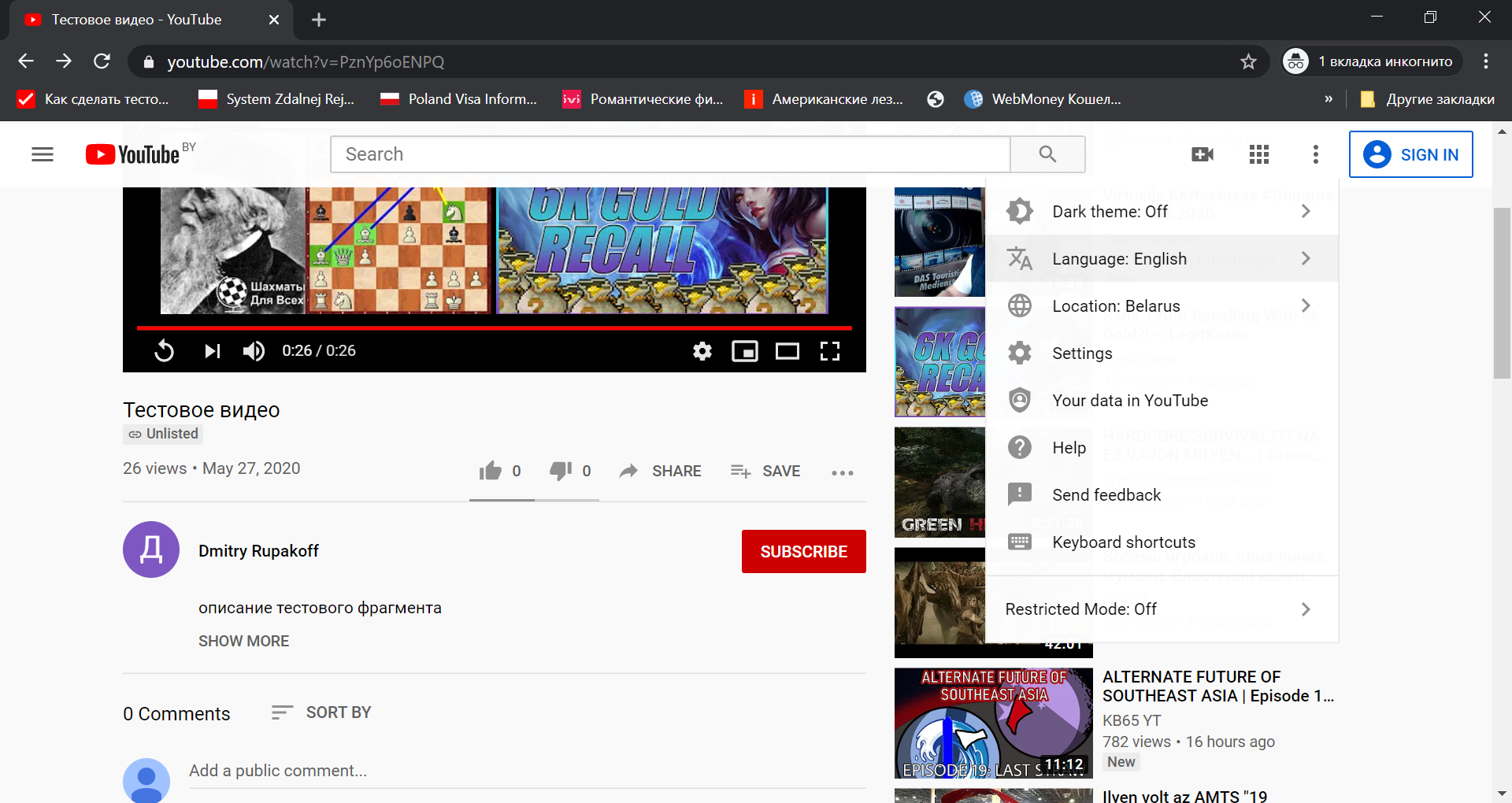Replay the video with the replay icon
This screenshot has width=1512, height=803.
164,350
